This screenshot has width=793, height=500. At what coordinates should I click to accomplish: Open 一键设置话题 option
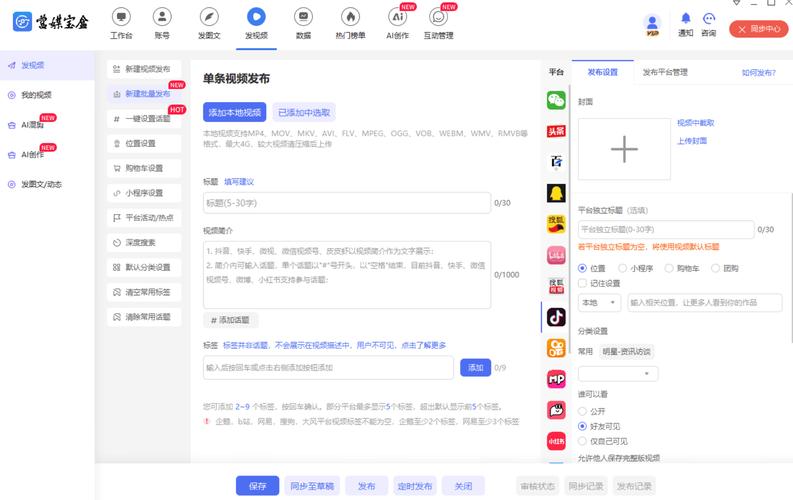pos(144,118)
